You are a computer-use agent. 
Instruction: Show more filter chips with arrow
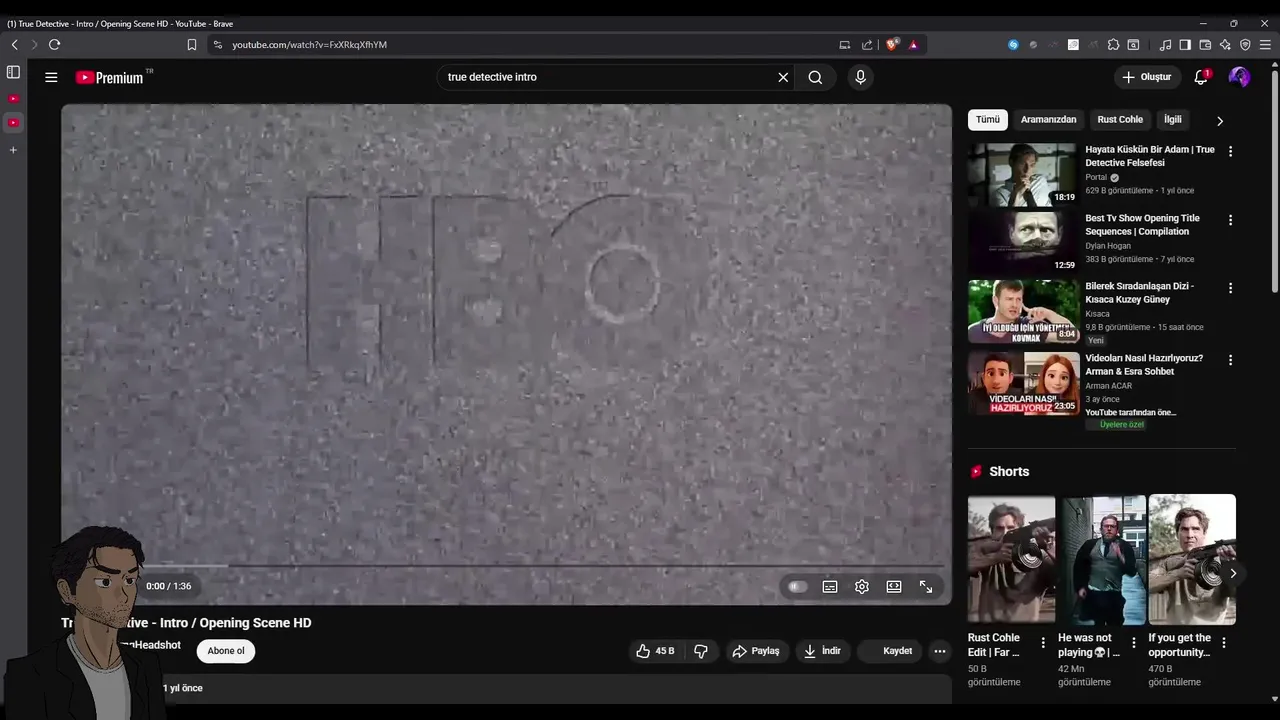click(x=1220, y=121)
